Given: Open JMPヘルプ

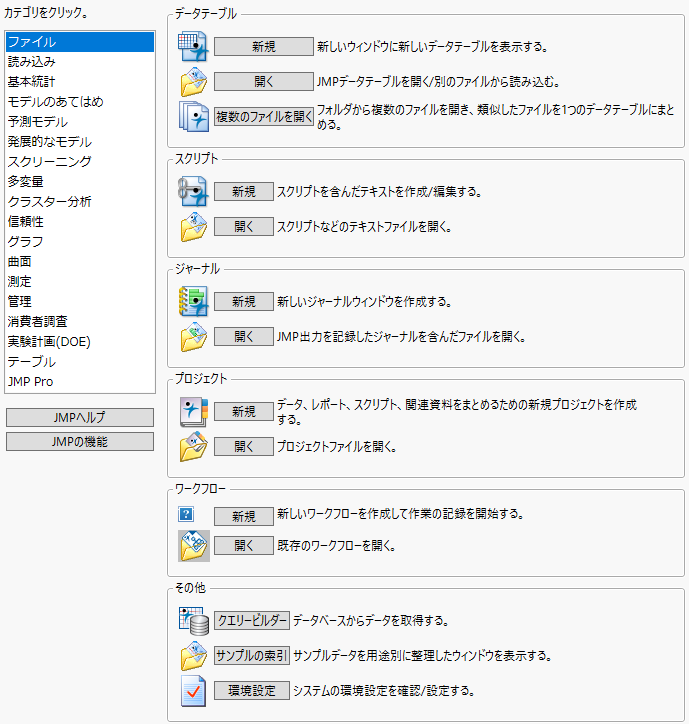Looking at the screenshot, I should [x=80, y=417].
